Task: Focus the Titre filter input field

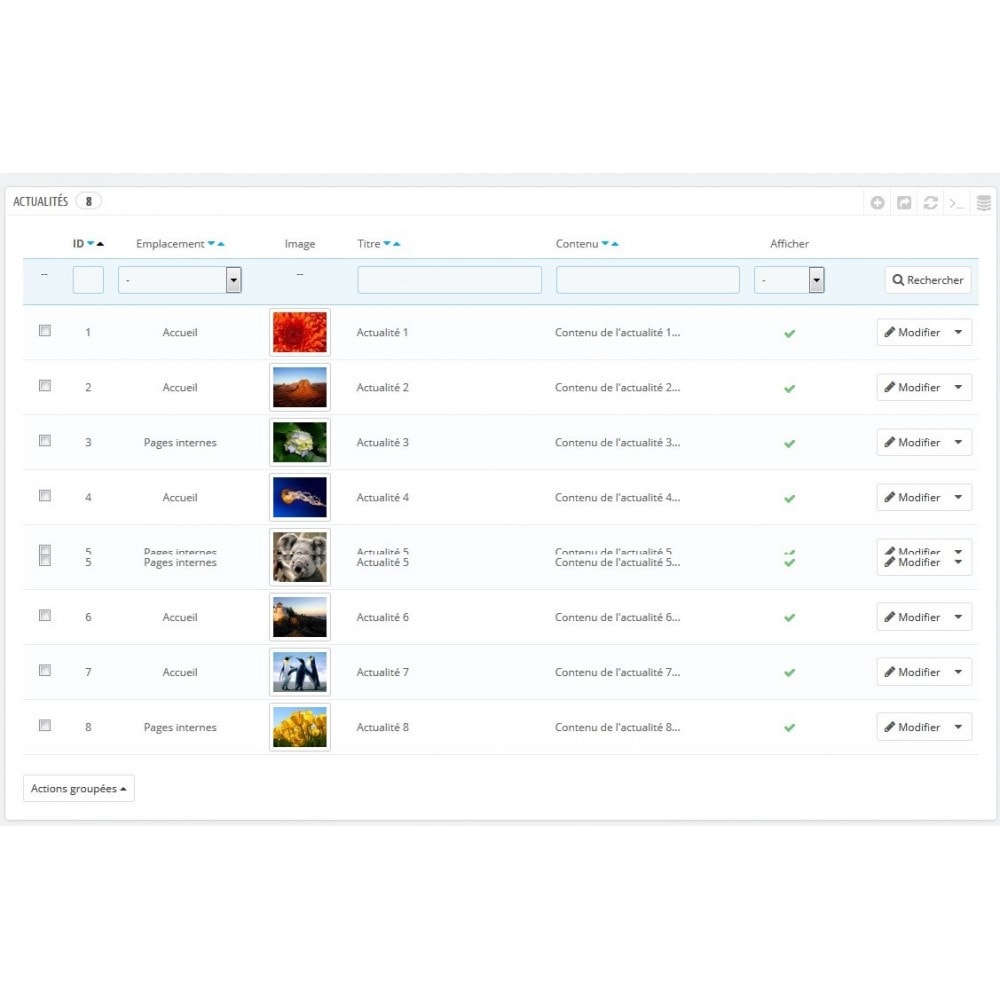Action: pyautogui.click(x=450, y=280)
